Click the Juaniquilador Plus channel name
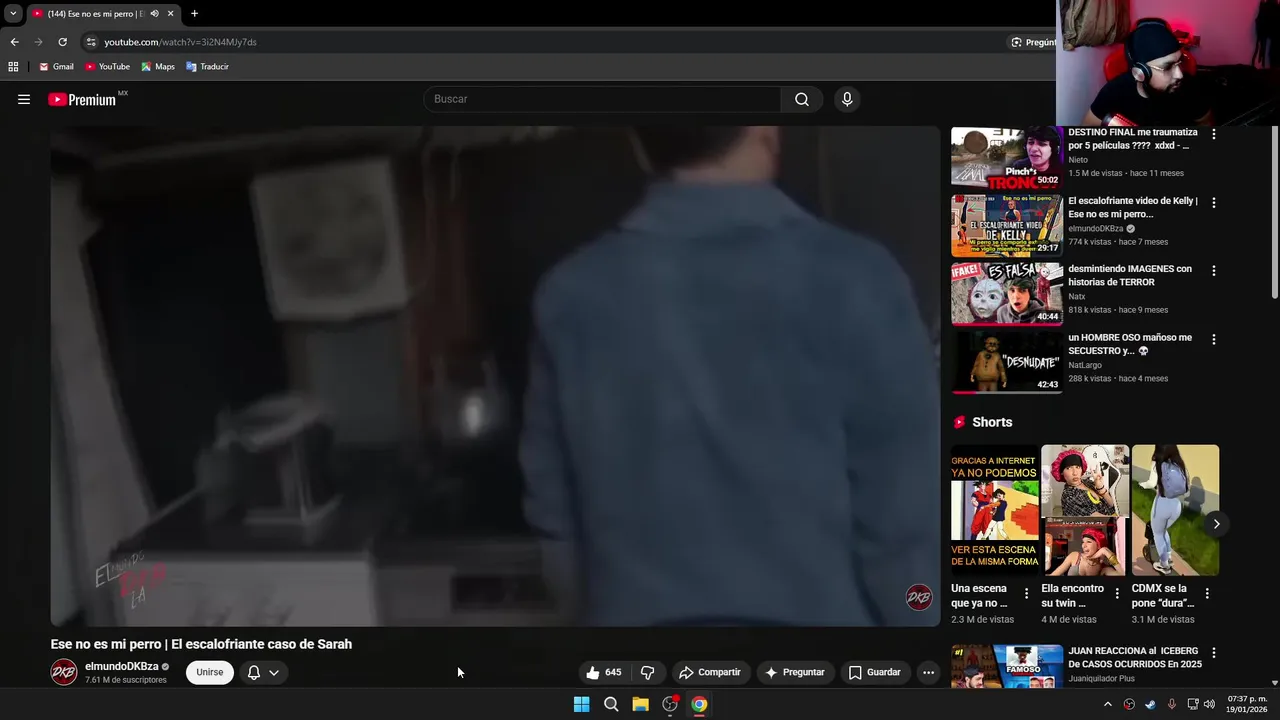Screen dimensions: 1280x720 [1101, 679]
